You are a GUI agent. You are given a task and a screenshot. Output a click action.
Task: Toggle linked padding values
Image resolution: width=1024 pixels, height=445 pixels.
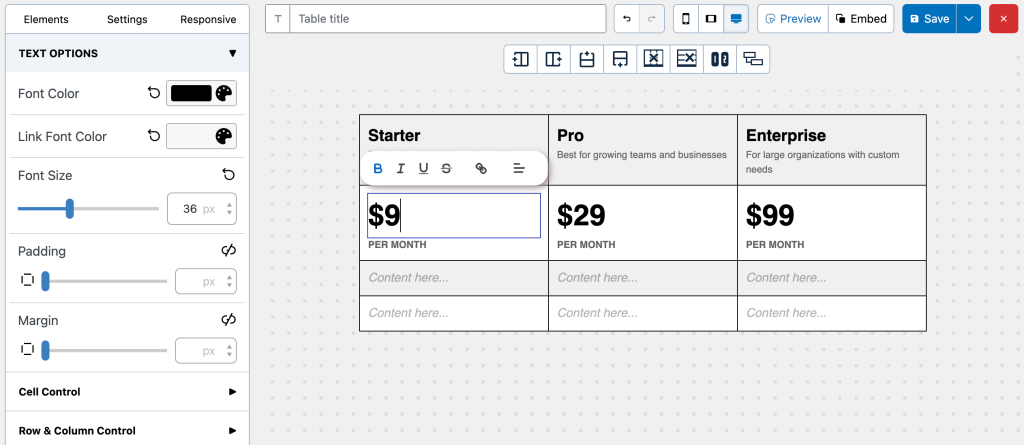(228, 250)
